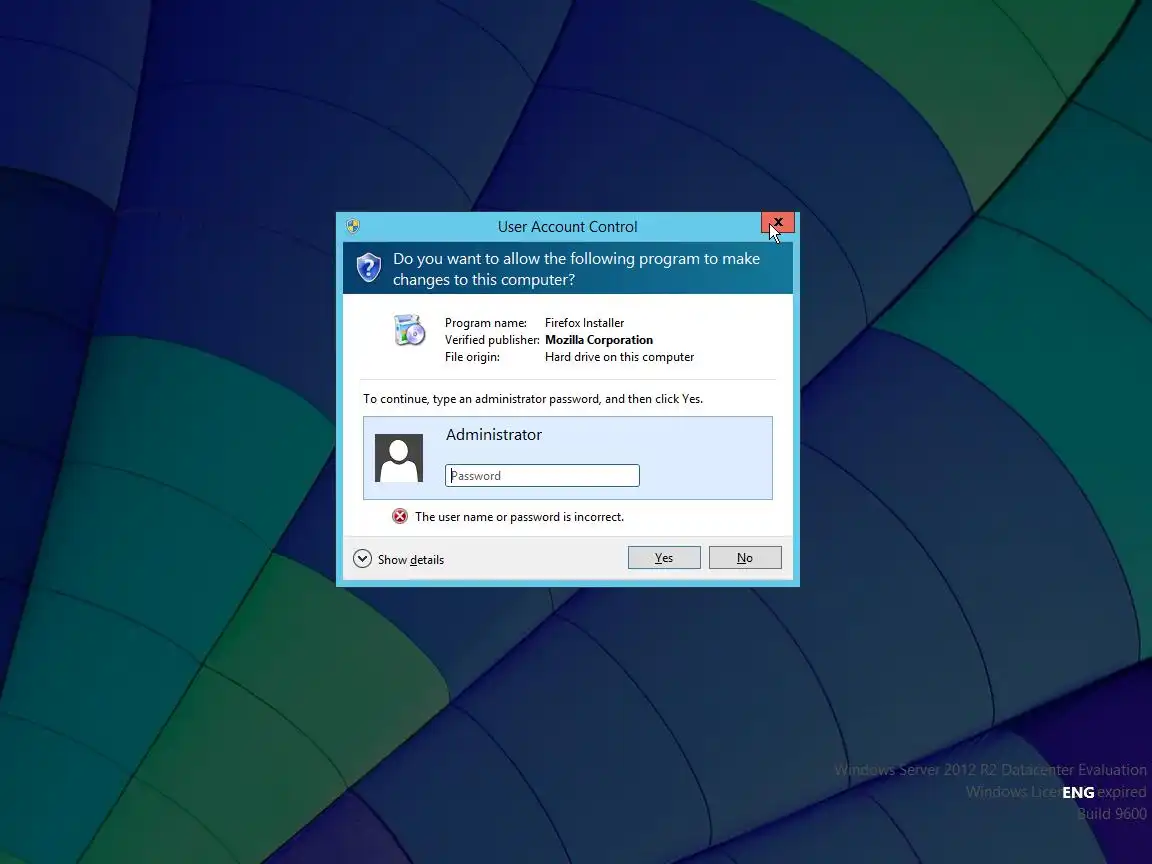This screenshot has width=1152, height=864.
Task: Click the ENG language indicator
Action: coord(1078,792)
